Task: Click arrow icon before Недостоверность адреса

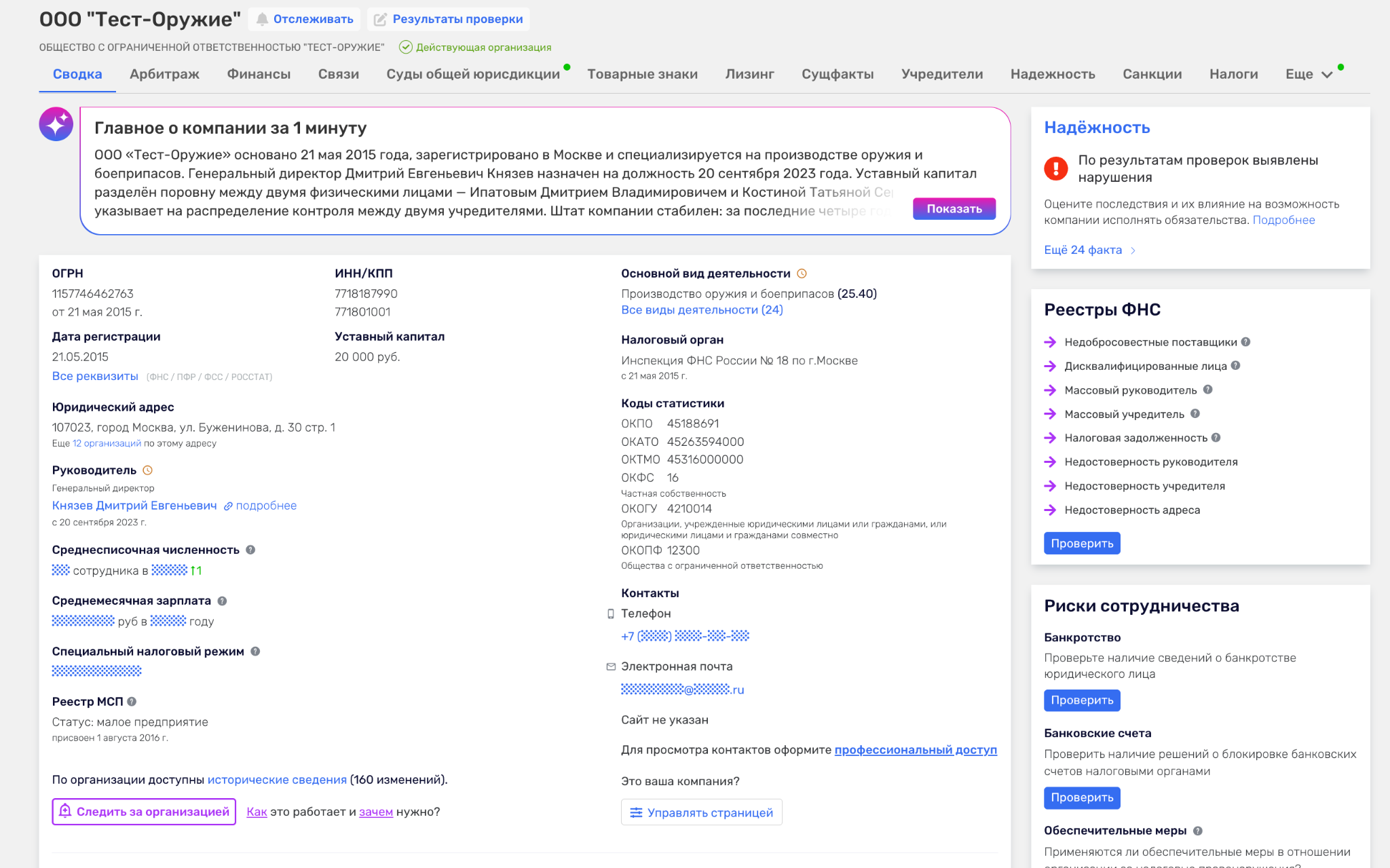Action: pyautogui.click(x=1050, y=510)
